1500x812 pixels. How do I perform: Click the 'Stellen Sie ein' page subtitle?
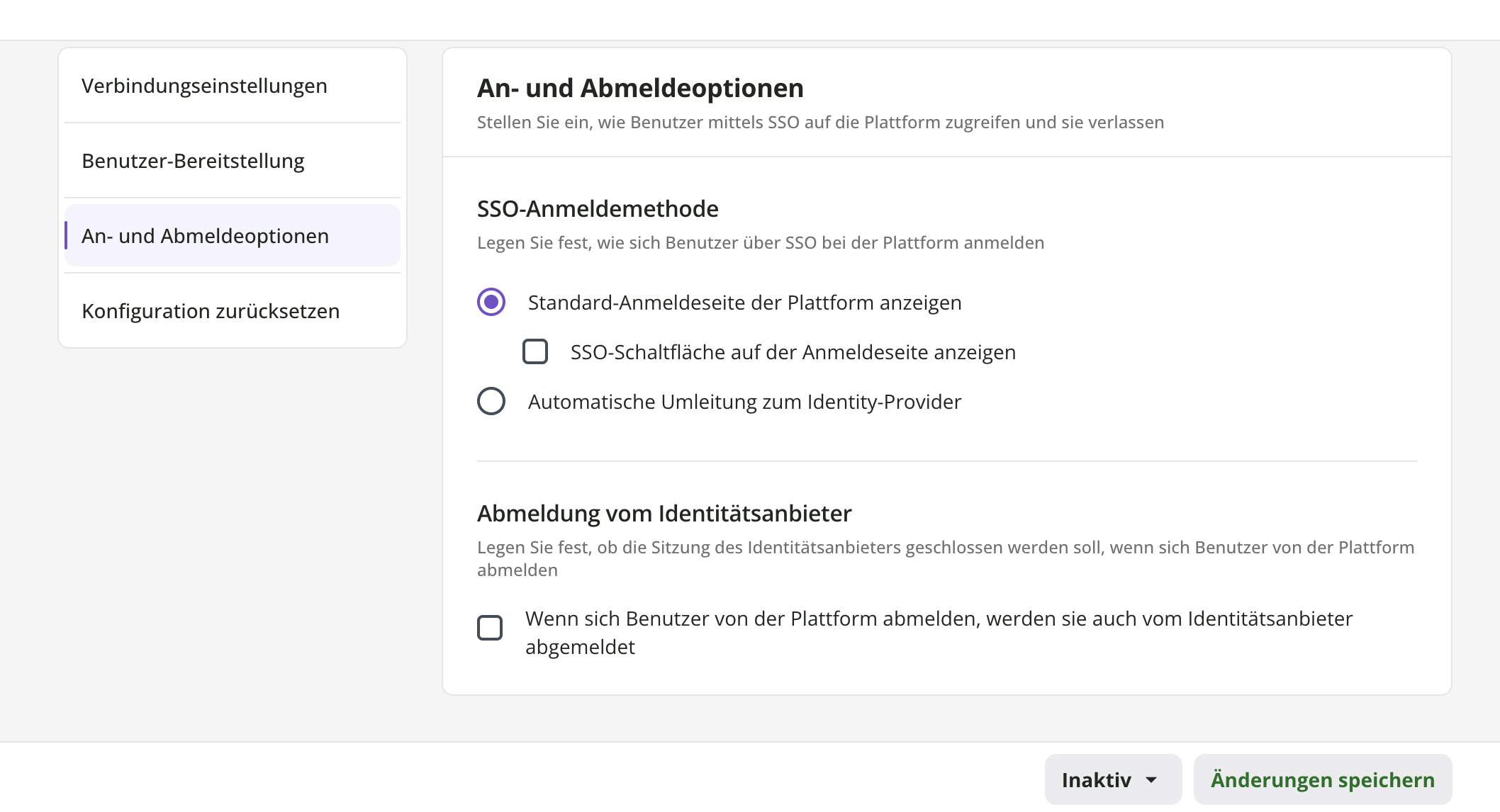[820, 123]
